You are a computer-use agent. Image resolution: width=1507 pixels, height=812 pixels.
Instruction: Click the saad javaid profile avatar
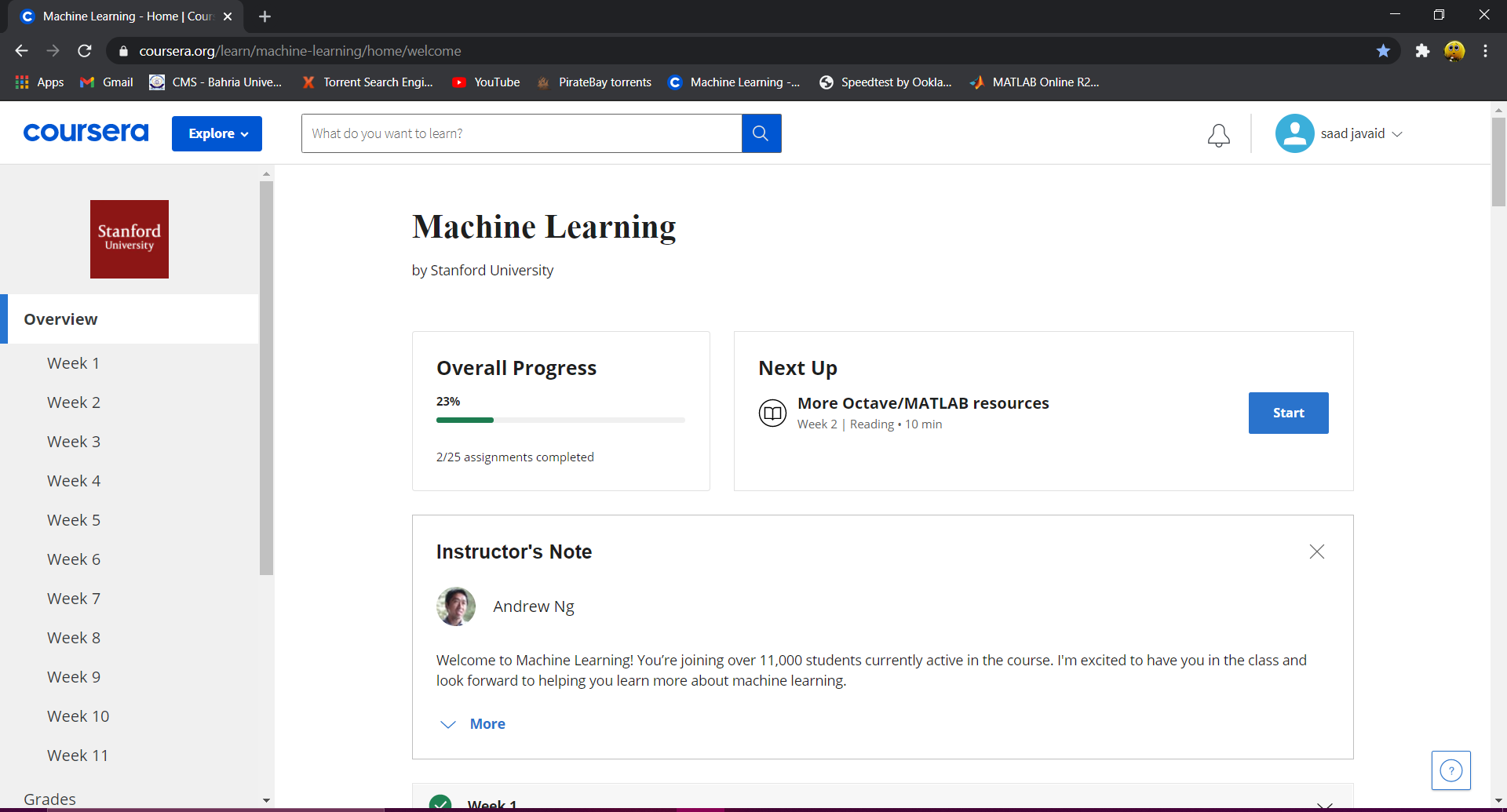pyautogui.click(x=1294, y=133)
